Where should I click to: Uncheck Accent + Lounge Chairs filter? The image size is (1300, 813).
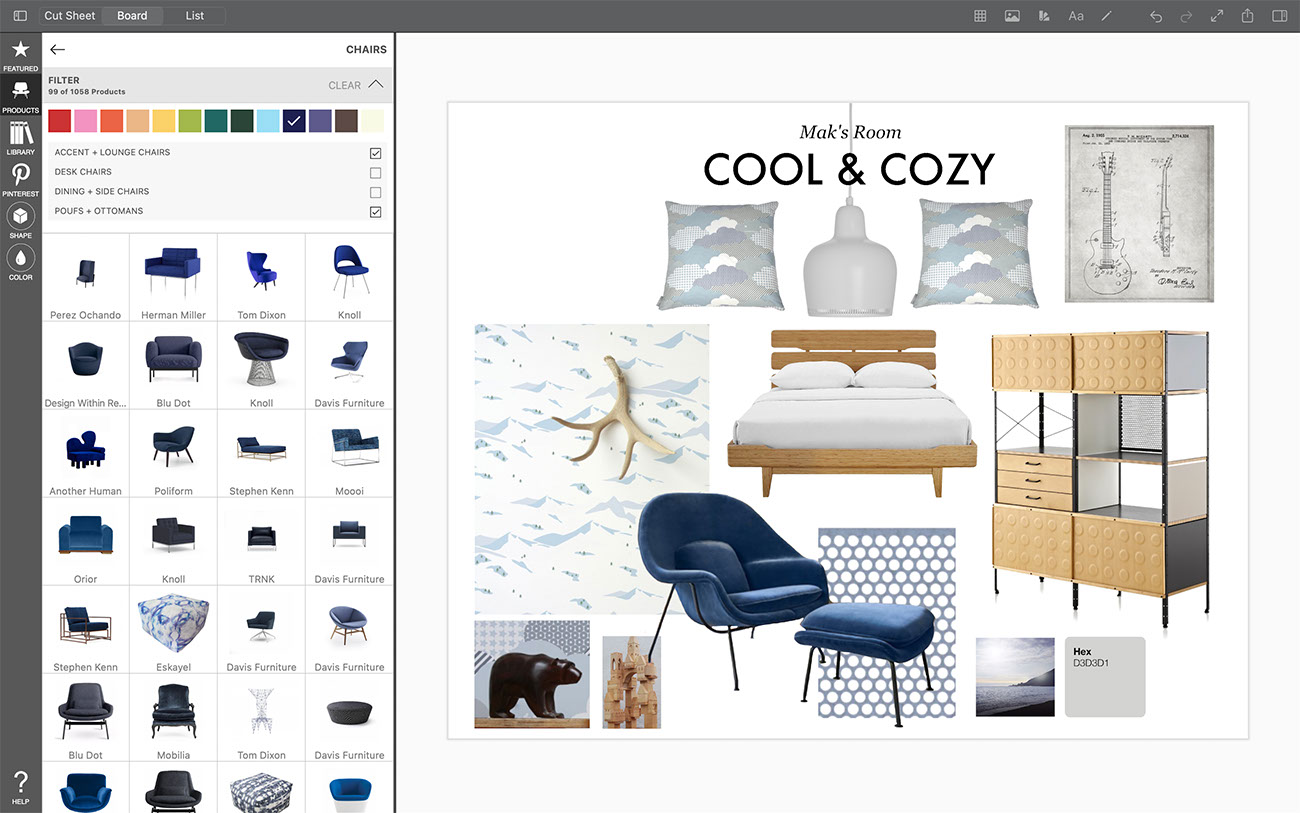click(375, 153)
